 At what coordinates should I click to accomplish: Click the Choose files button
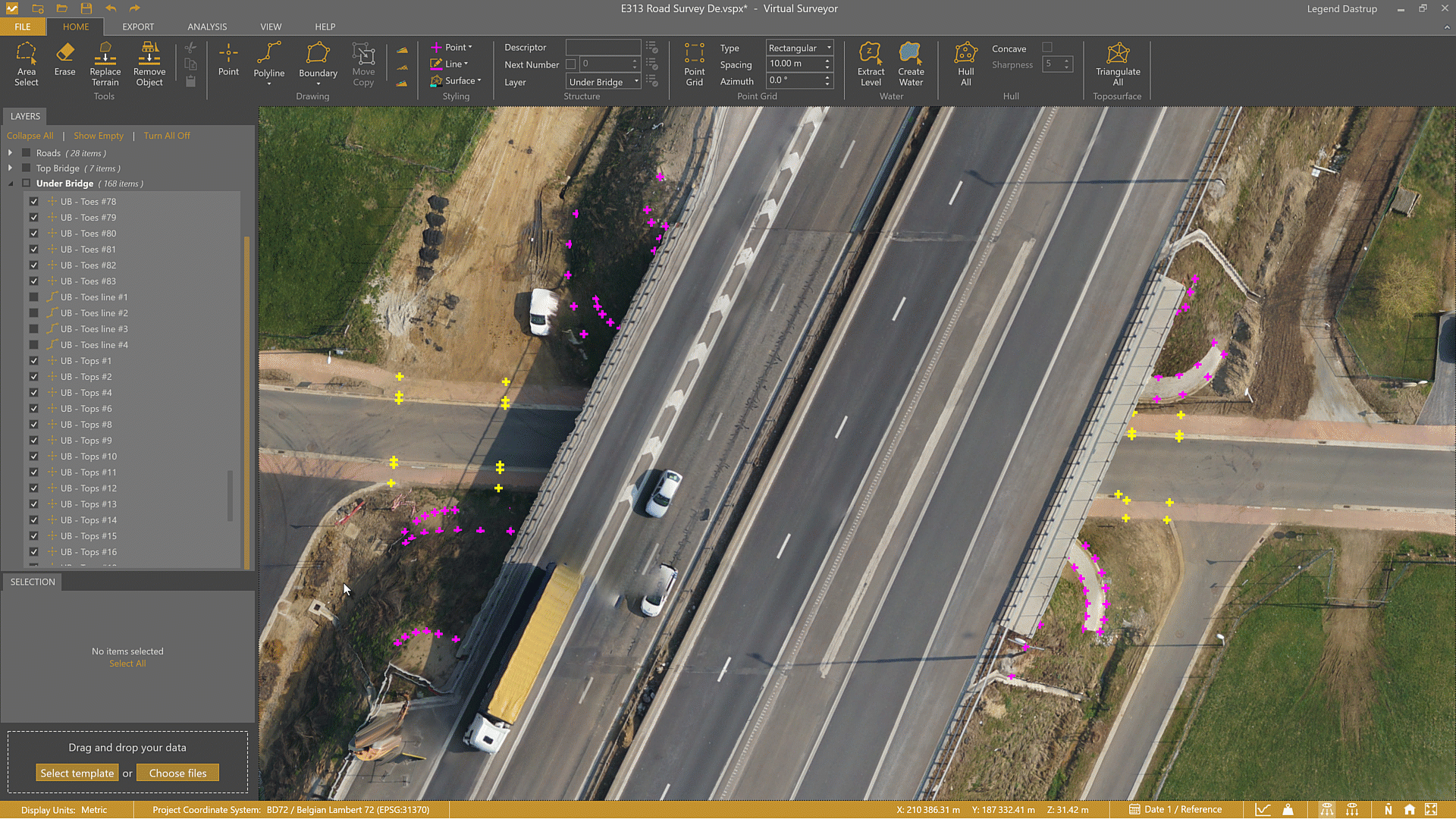pyautogui.click(x=177, y=772)
